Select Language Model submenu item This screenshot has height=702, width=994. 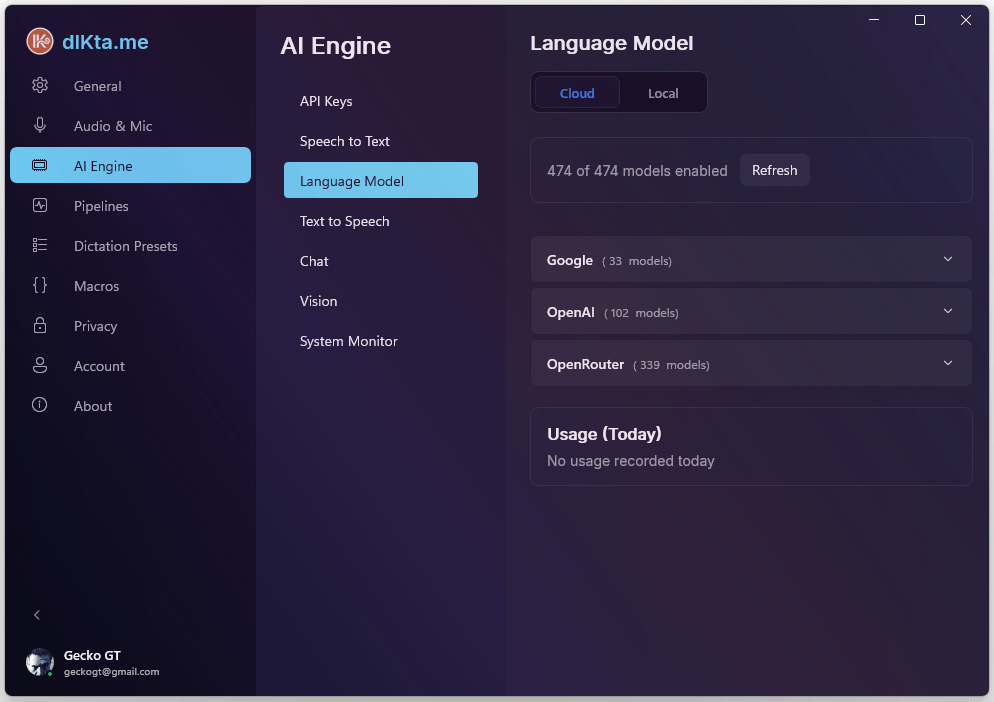[x=381, y=181]
